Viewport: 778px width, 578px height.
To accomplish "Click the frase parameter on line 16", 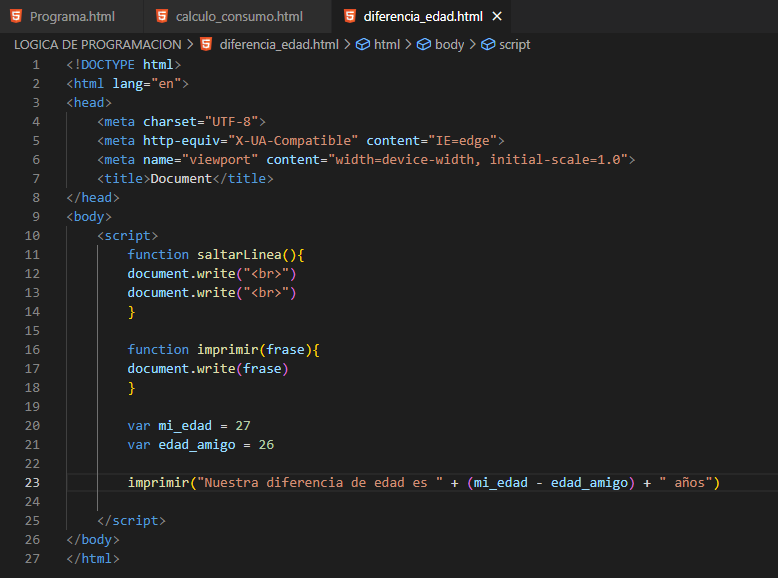I will tap(285, 350).
